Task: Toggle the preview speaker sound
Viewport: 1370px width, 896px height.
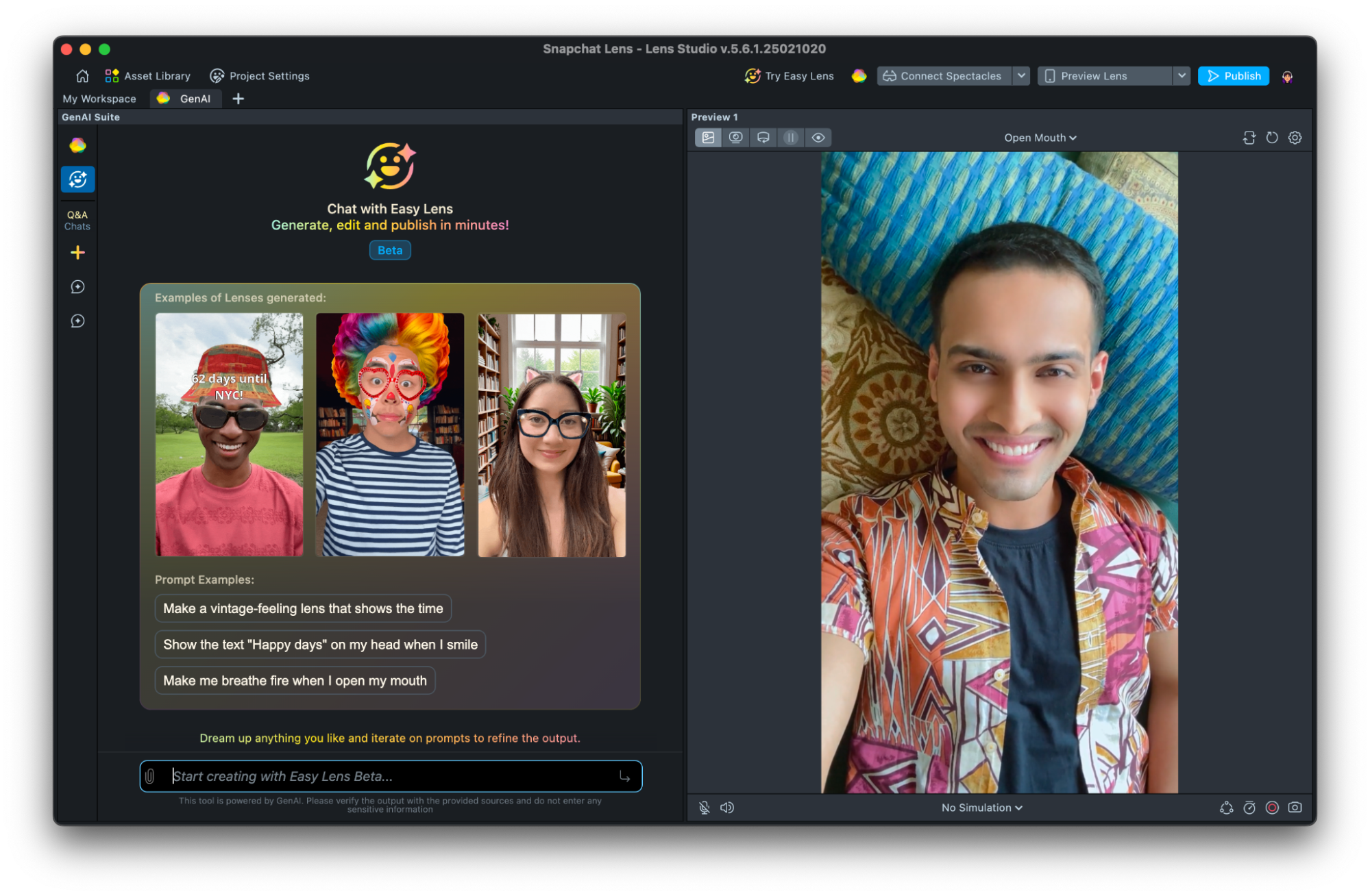Action: [x=727, y=808]
